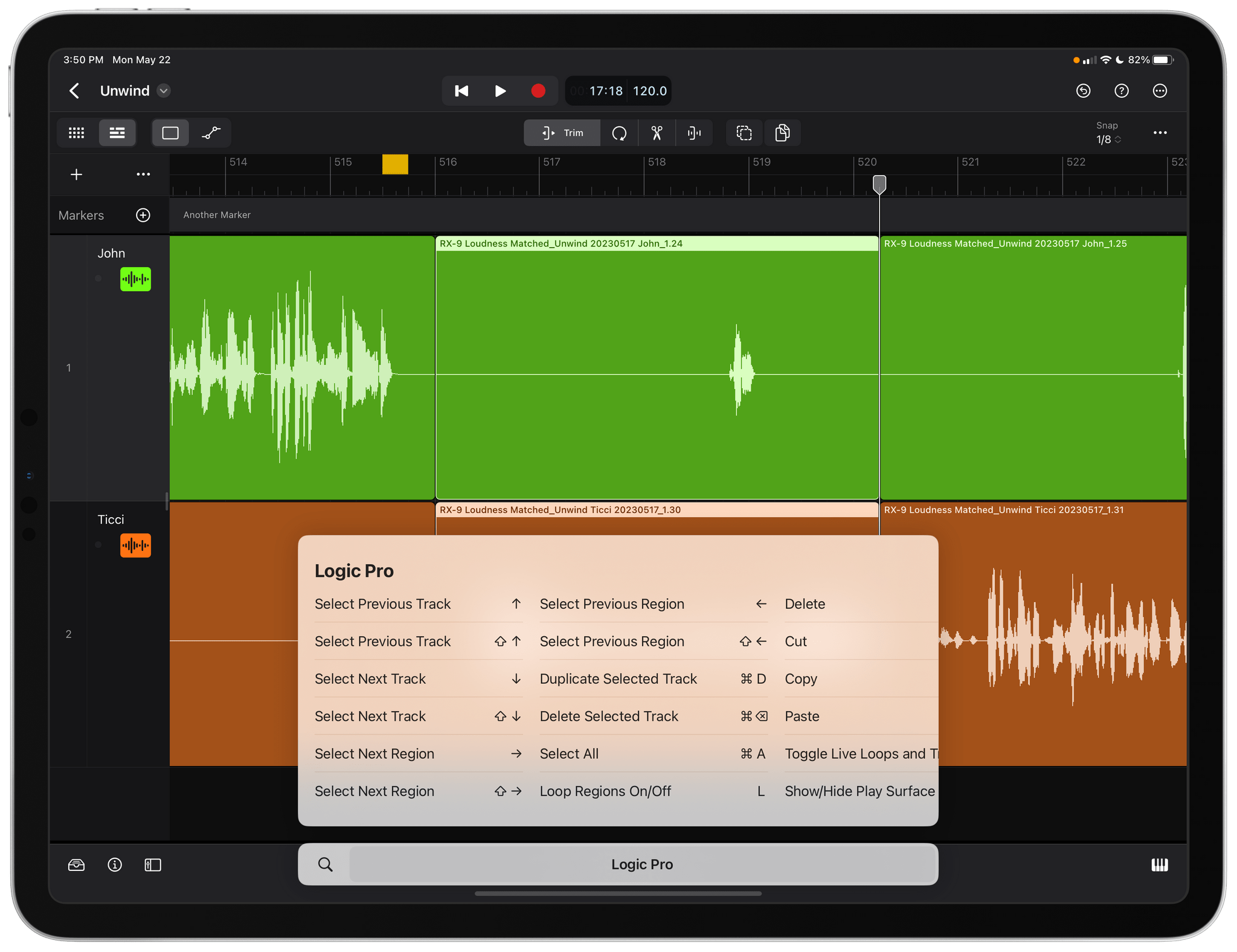This screenshot has height=952, width=1237.
Task: Choose Paste in shortcuts panel
Action: coord(861,716)
